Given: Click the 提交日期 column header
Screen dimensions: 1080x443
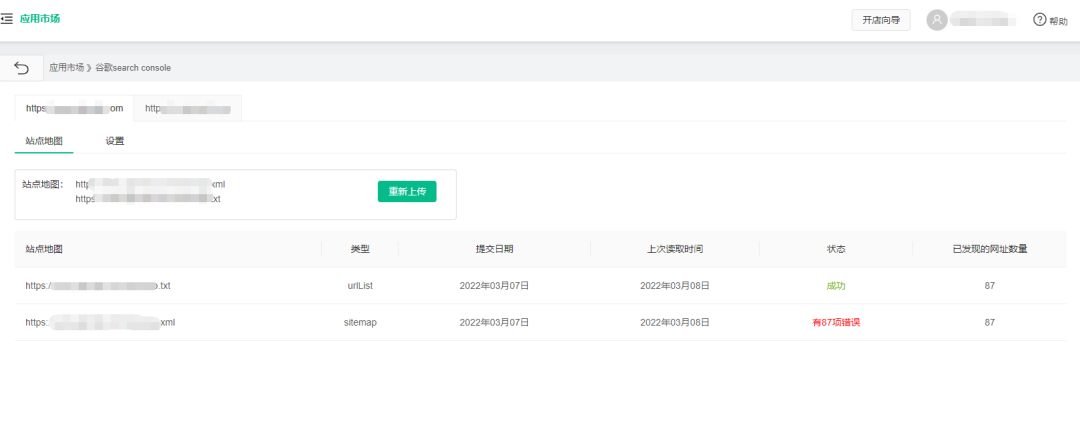Looking at the screenshot, I should [x=494, y=249].
